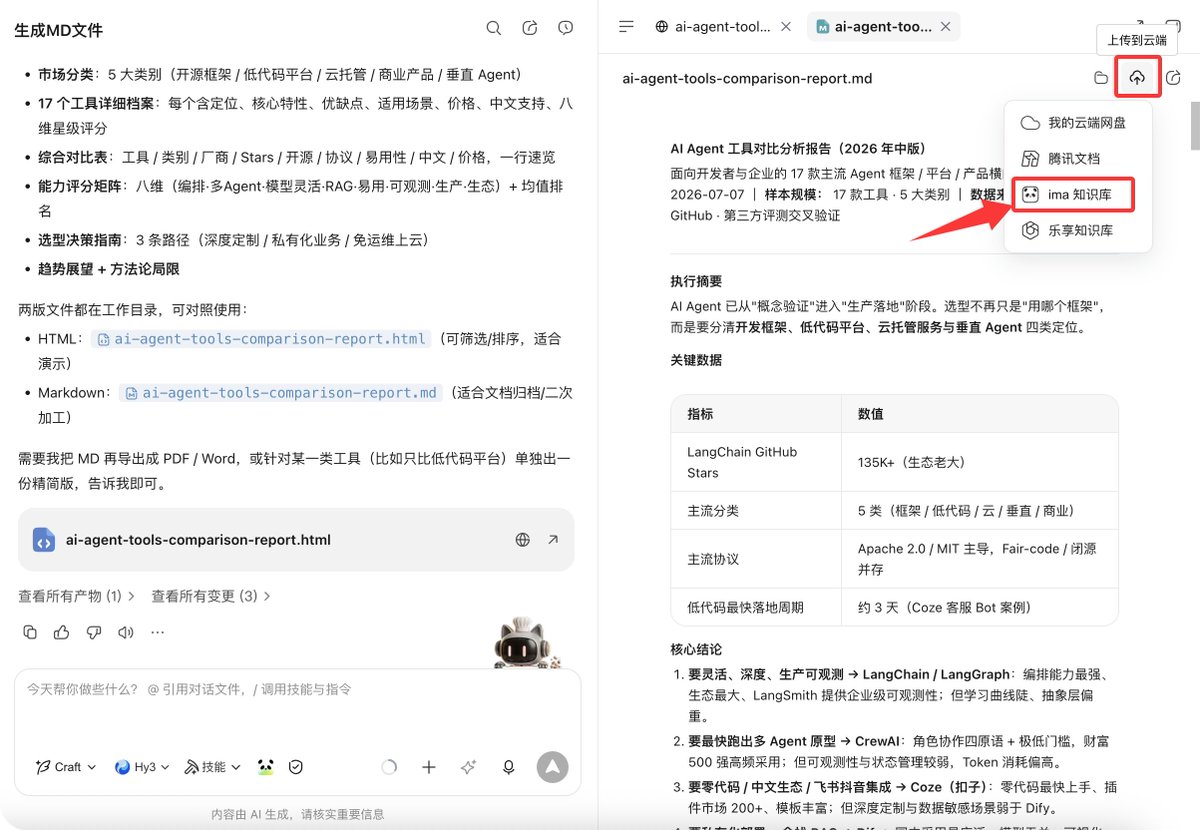This screenshot has width=1200, height=830.
Task: Click the globe preview icon on the attachment card
Action: point(522,540)
